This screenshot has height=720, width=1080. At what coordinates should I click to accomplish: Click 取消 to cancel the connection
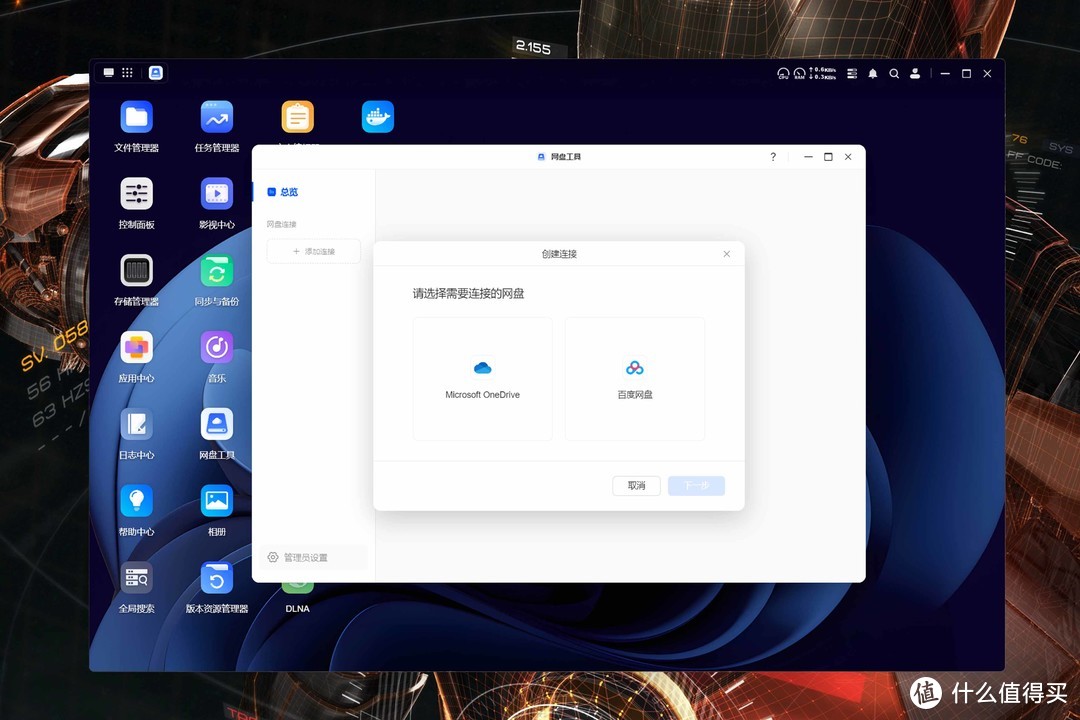[x=636, y=485]
